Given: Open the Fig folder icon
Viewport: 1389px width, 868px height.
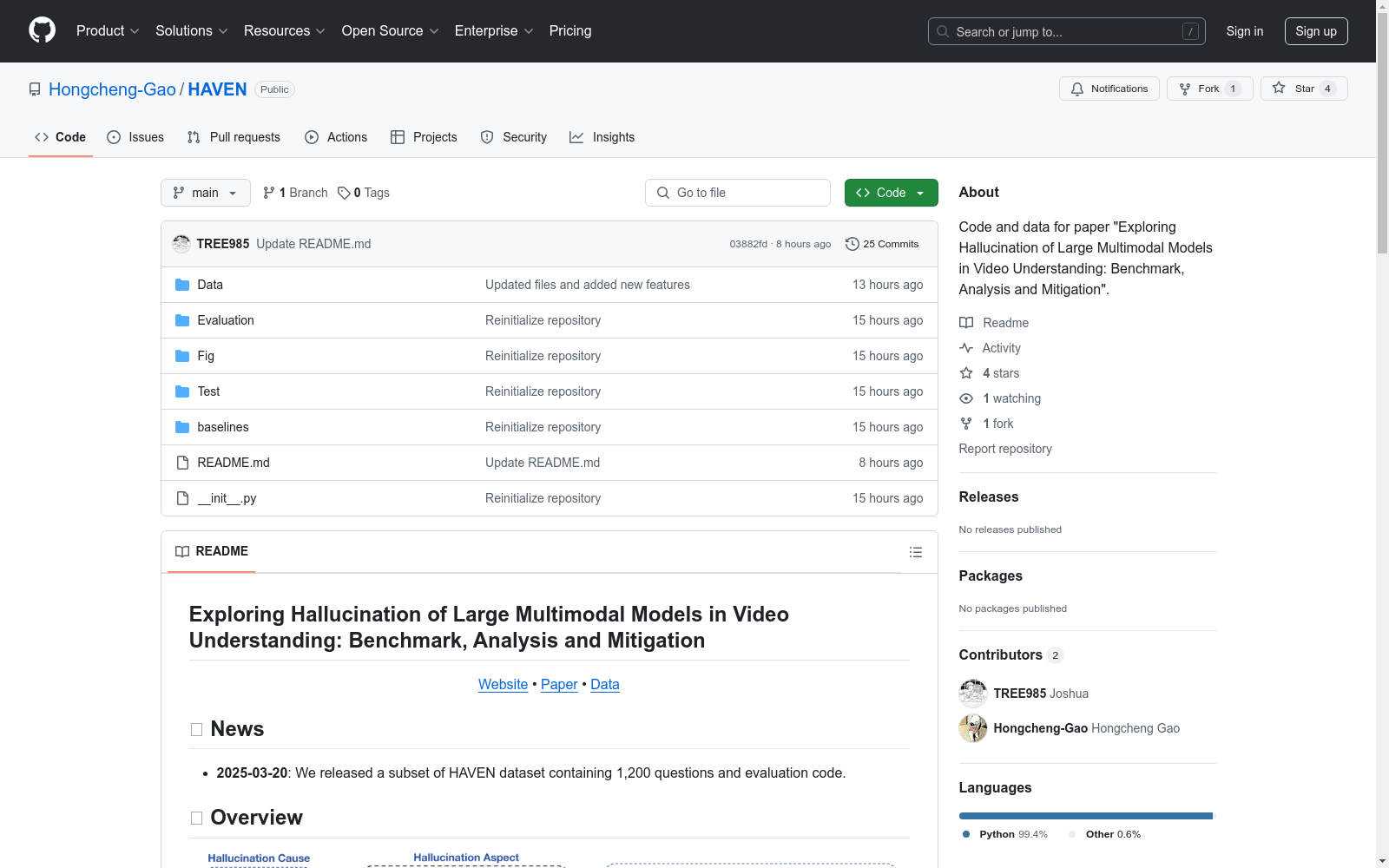Looking at the screenshot, I should [182, 356].
